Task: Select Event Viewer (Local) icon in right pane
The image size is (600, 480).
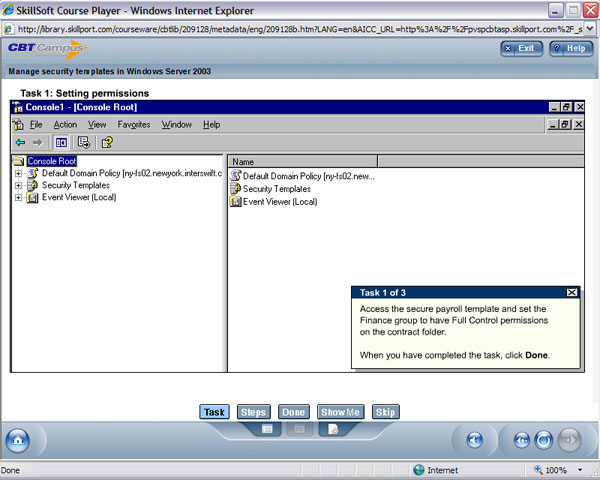Action: 236,201
